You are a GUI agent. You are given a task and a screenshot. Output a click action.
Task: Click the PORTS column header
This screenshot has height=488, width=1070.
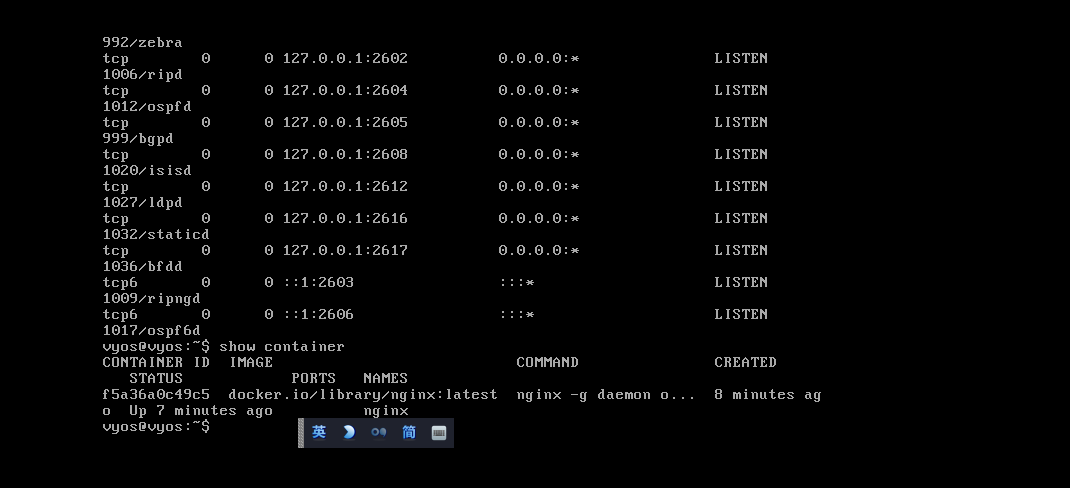click(x=313, y=378)
